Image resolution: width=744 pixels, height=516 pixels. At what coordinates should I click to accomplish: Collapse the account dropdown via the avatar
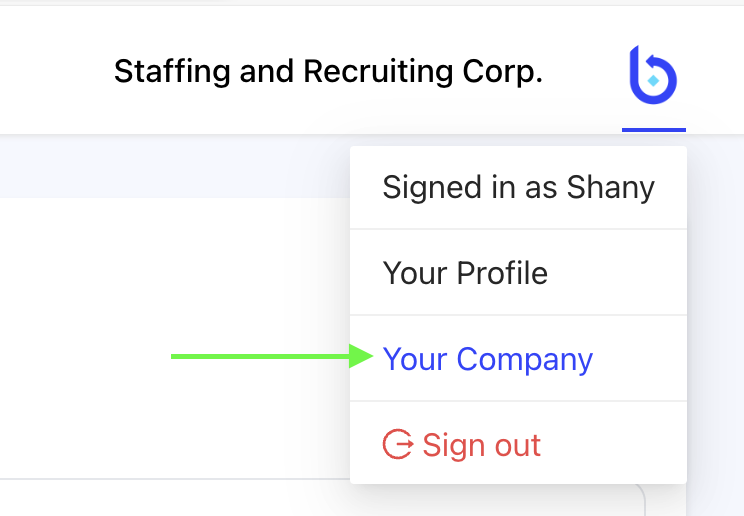click(x=653, y=74)
